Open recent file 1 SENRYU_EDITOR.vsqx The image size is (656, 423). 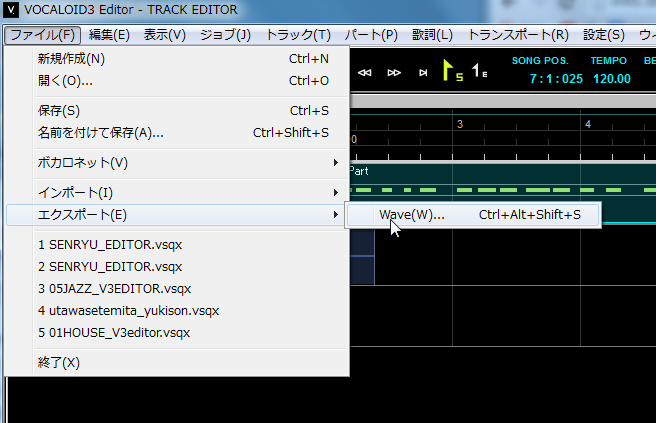pyautogui.click(x=177, y=245)
